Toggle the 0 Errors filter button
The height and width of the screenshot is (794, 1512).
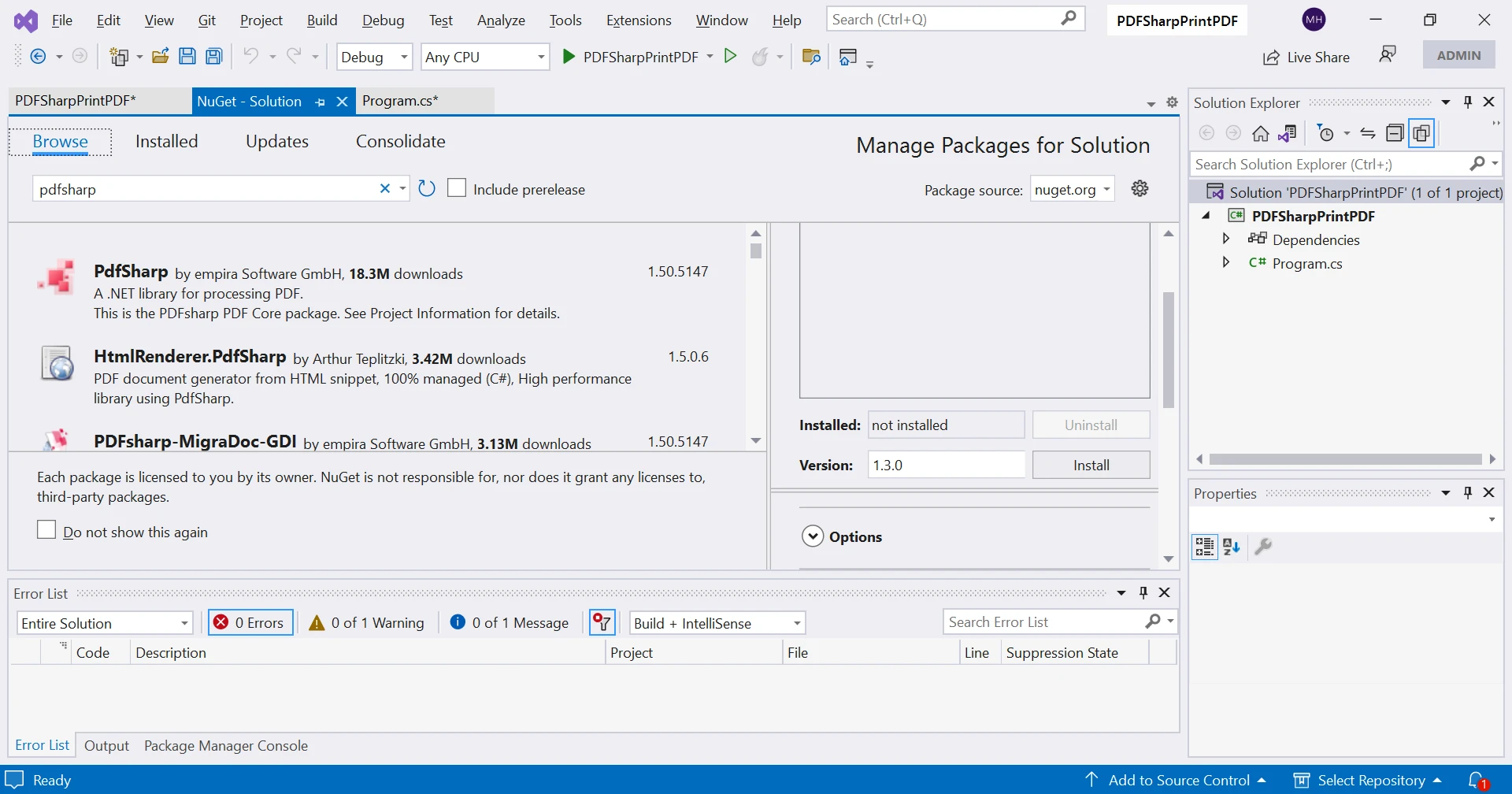250,622
